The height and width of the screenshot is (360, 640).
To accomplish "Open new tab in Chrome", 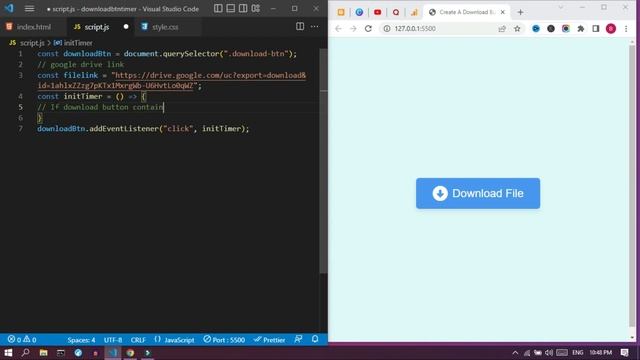I will point(520,12).
